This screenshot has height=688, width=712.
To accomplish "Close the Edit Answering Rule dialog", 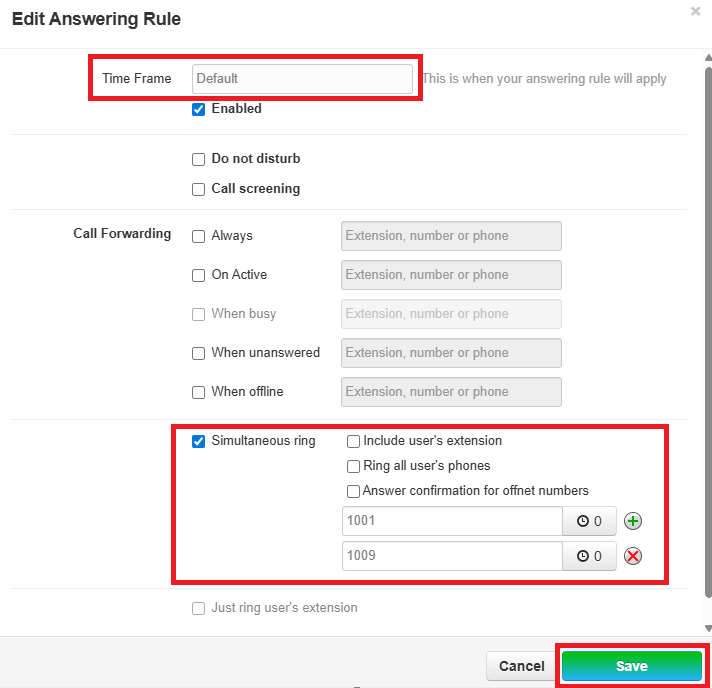I will coord(696,11).
